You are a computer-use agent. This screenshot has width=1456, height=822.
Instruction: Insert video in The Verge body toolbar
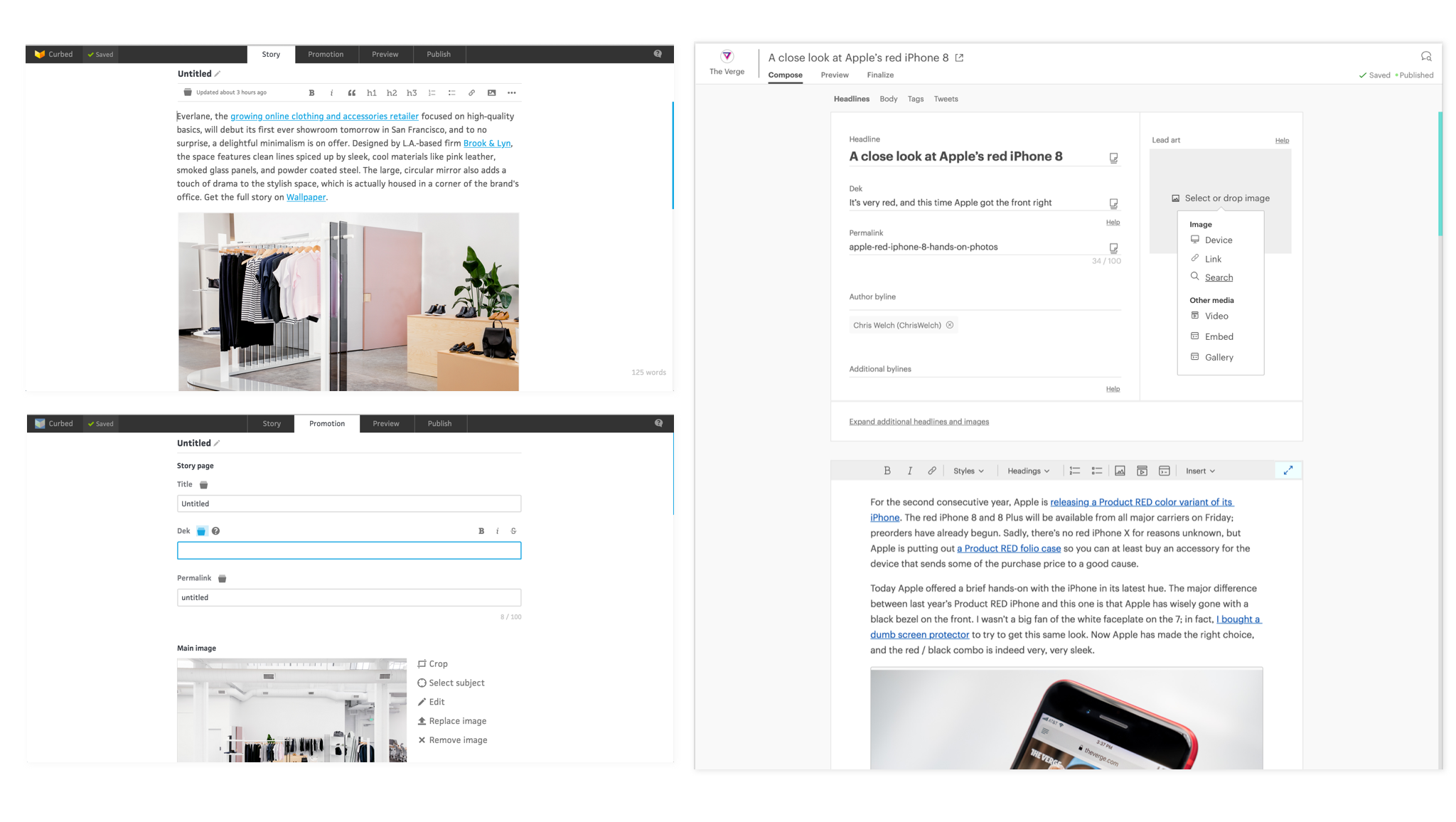click(x=1142, y=471)
